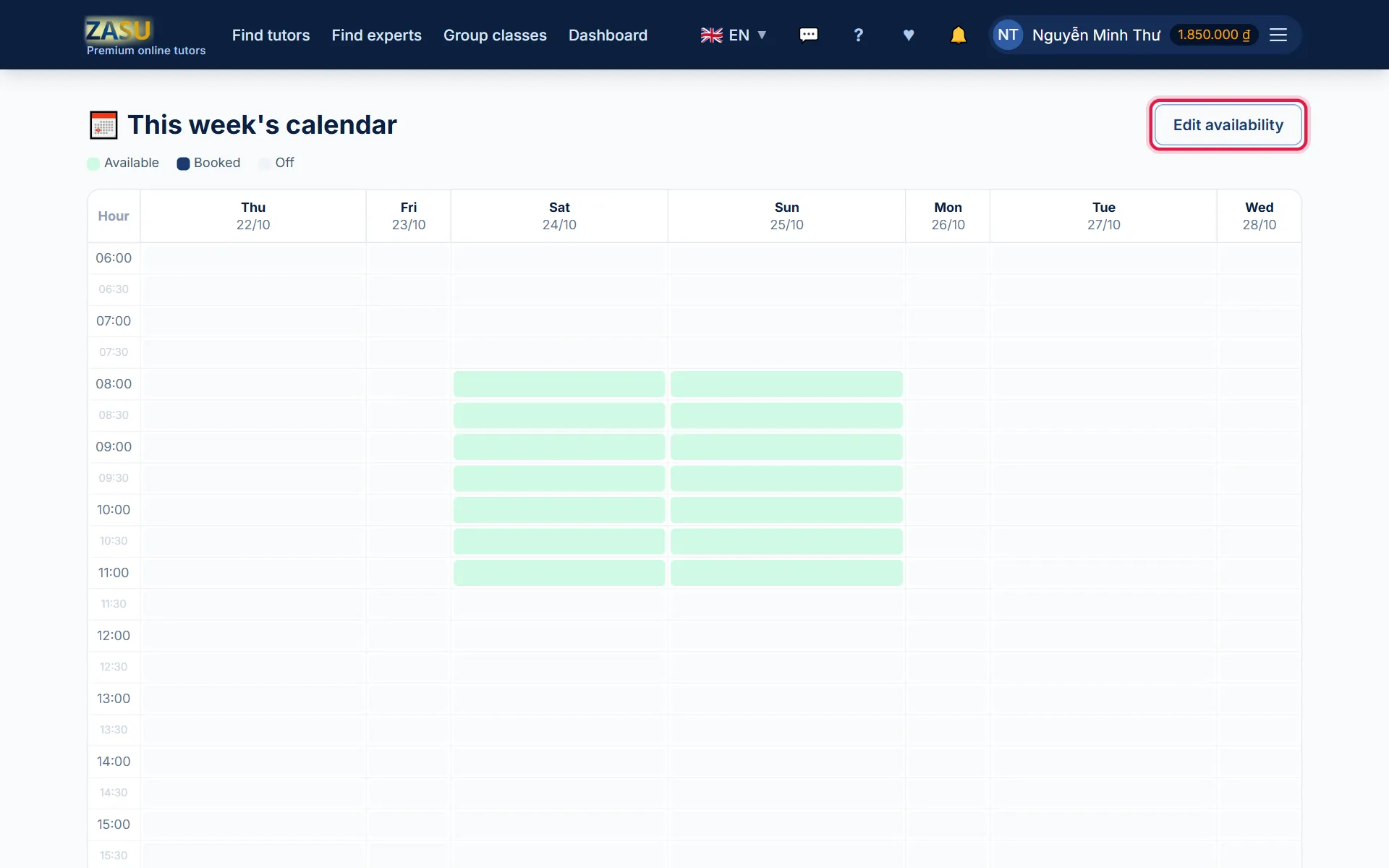Select the Sat 09:00 available slot
This screenshot has width=1389, height=868.
coord(559,447)
